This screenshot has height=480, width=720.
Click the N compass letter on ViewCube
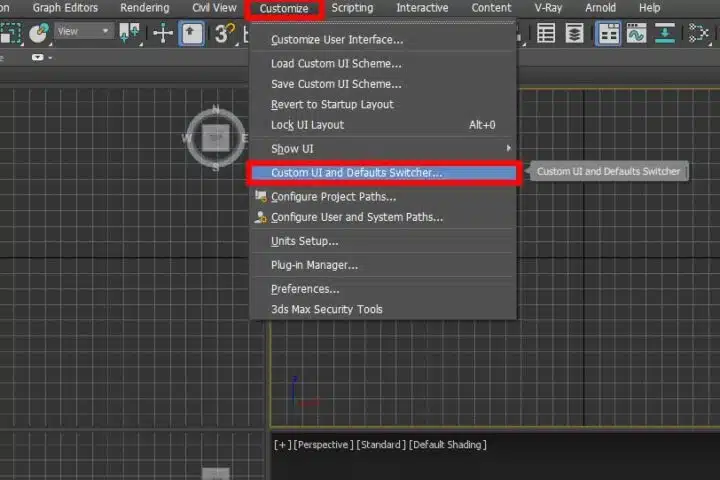[x=215, y=109]
